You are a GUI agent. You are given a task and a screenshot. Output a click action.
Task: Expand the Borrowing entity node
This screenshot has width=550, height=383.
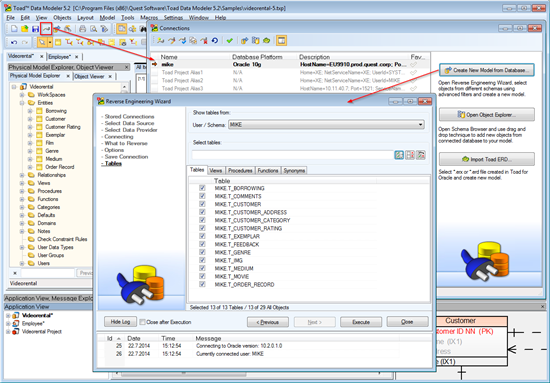coord(30,111)
